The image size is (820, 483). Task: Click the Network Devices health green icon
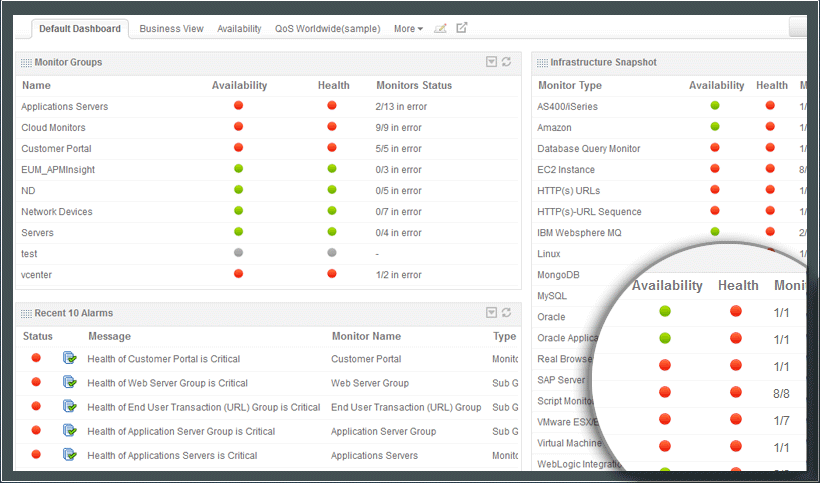click(x=332, y=211)
